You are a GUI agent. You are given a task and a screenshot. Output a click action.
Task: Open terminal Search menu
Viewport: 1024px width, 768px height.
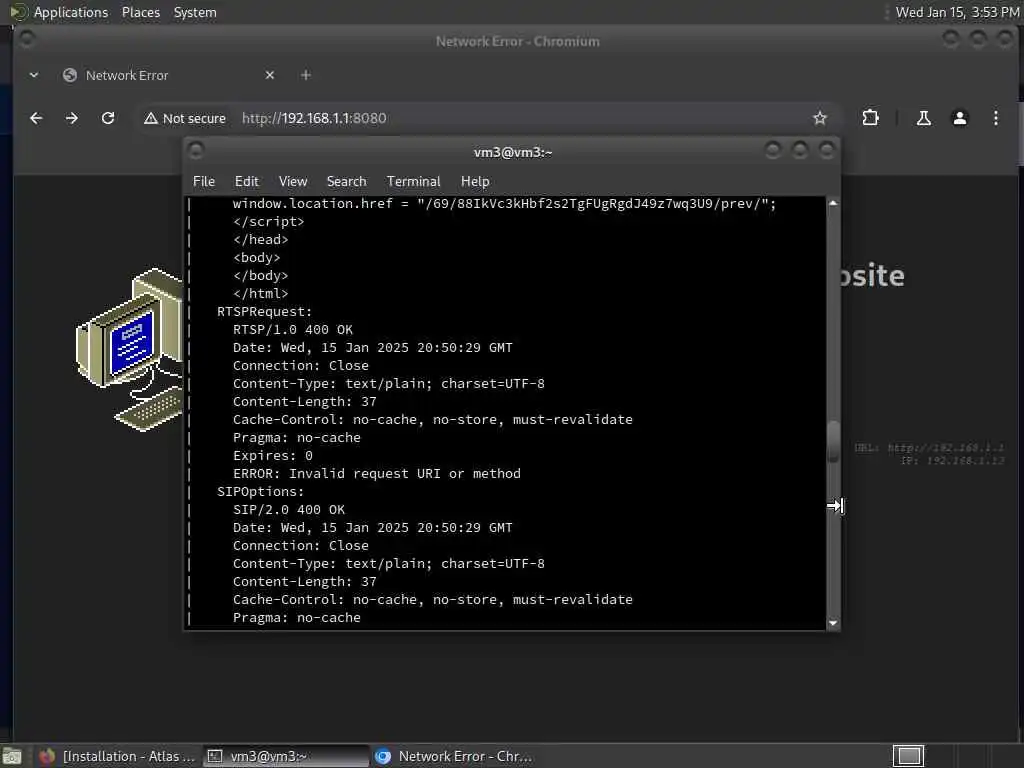click(346, 182)
